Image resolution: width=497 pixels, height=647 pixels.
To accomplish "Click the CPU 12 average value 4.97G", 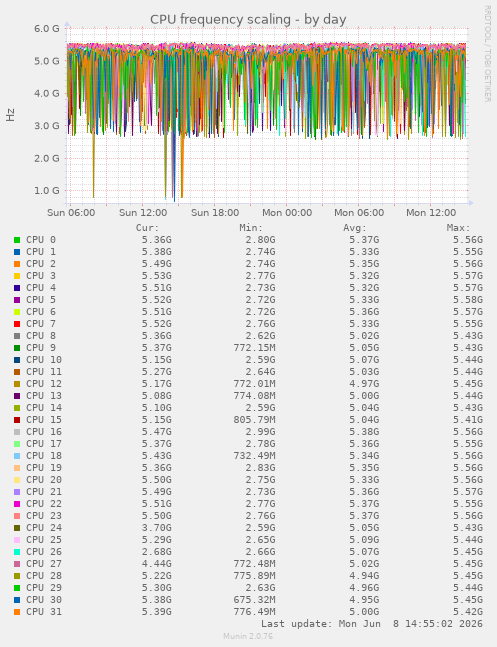I will [x=364, y=384].
